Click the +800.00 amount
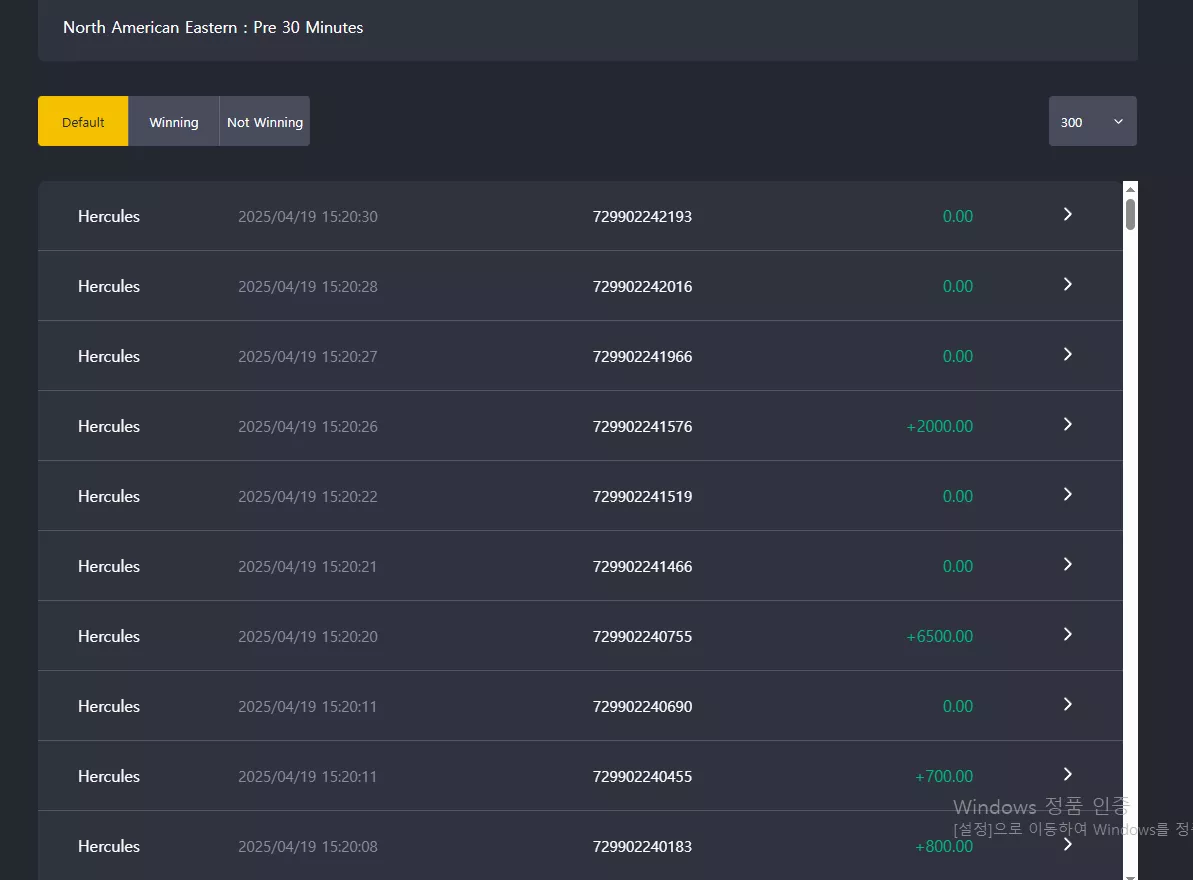The height and width of the screenshot is (880, 1193). tap(944, 847)
